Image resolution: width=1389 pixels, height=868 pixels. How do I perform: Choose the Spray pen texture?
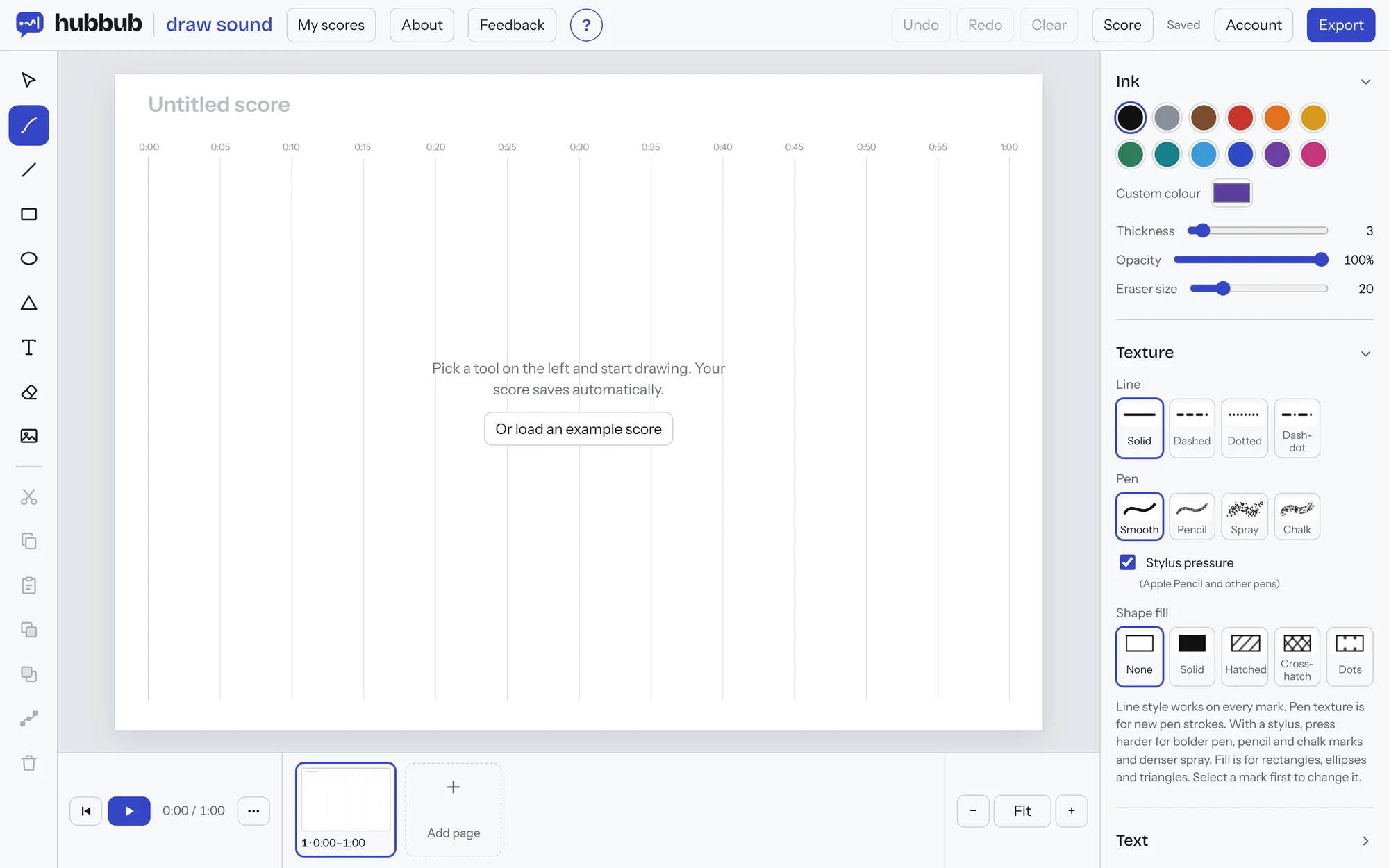(x=1245, y=517)
